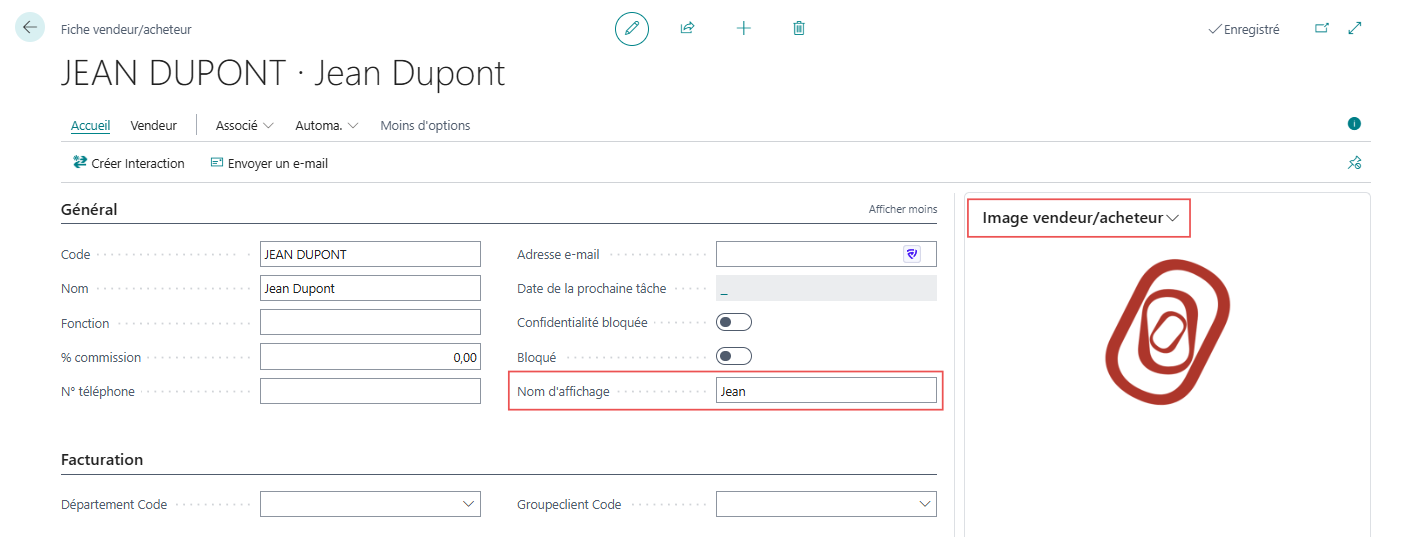Open the share icon
Image resolution: width=1428 pixels, height=539 pixels.
point(687,28)
